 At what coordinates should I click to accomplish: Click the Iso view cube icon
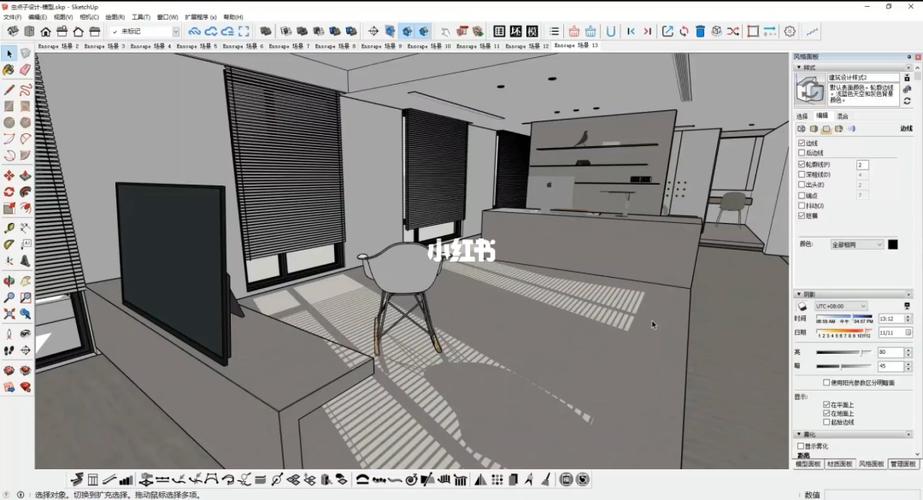12,31
